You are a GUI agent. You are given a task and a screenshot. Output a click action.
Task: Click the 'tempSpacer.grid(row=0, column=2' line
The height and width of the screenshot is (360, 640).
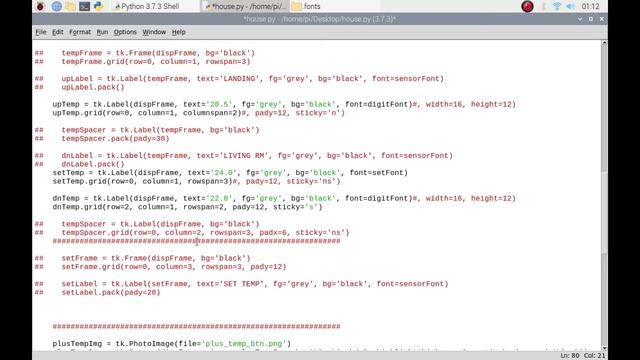coord(192,233)
